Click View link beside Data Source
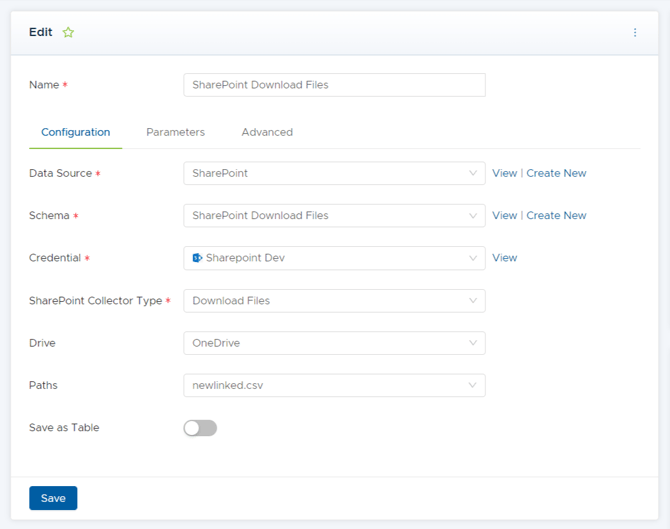The width and height of the screenshot is (670, 529). click(504, 173)
